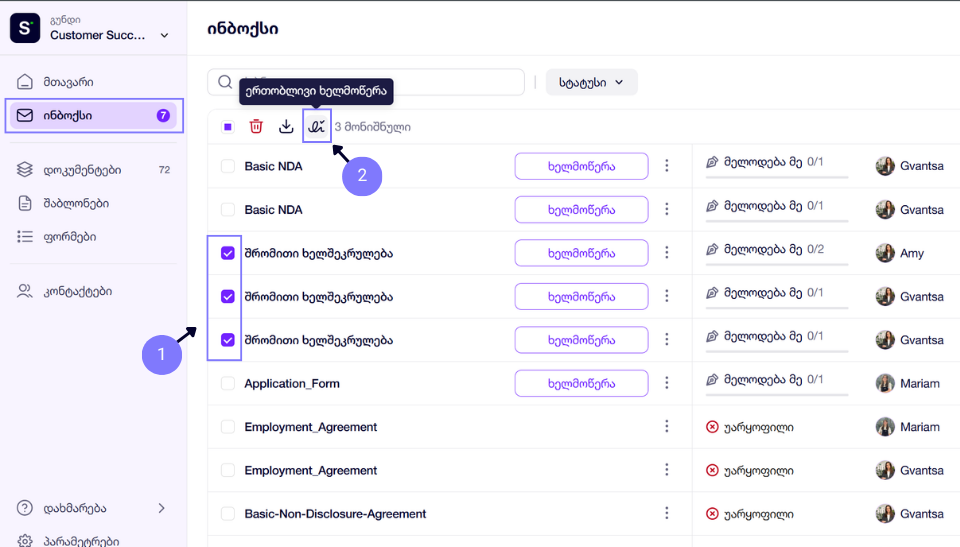Screen dimensions: 960x547
Task: Check the Application_Form row checkbox
Action: tap(228, 383)
